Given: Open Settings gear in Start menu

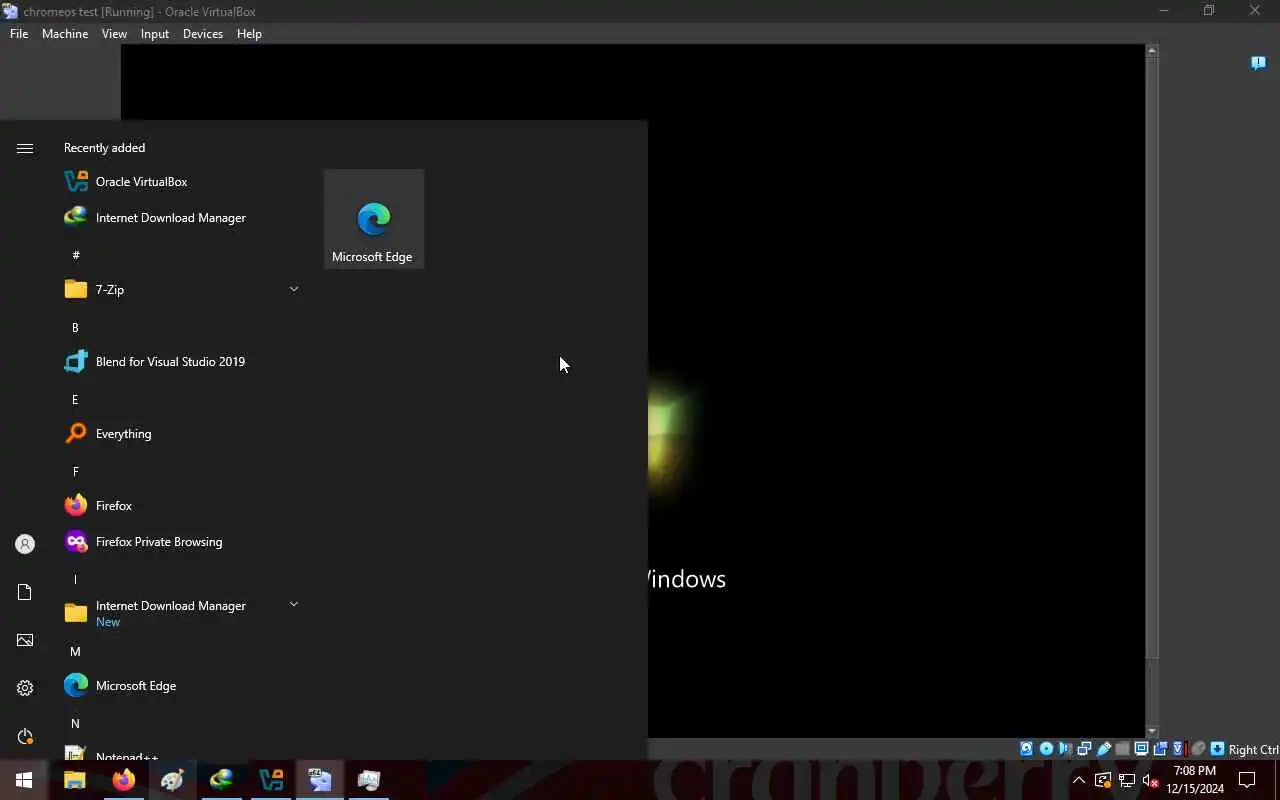Looking at the screenshot, I should tap(25, 688).
